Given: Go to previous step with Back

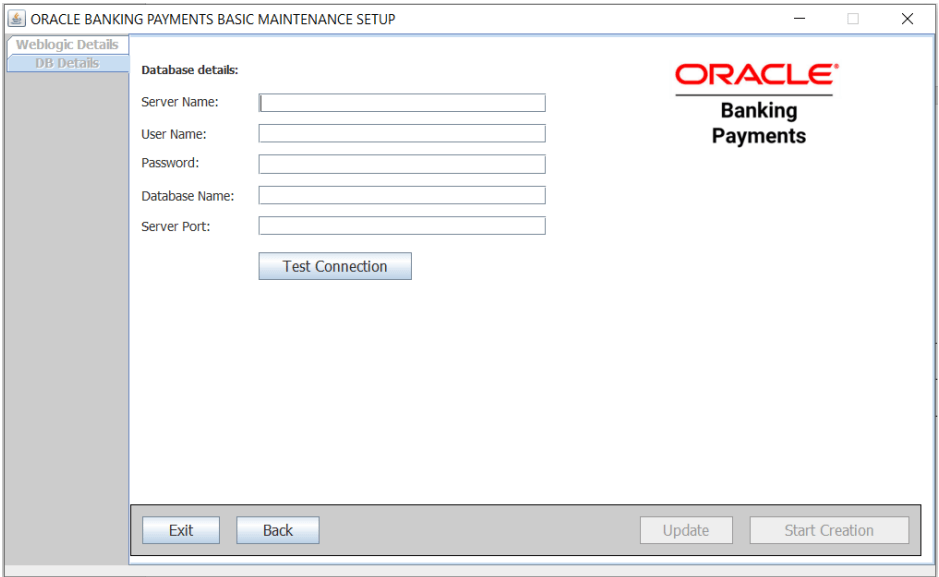Looking at the screenshot, I should click(278, 530).
